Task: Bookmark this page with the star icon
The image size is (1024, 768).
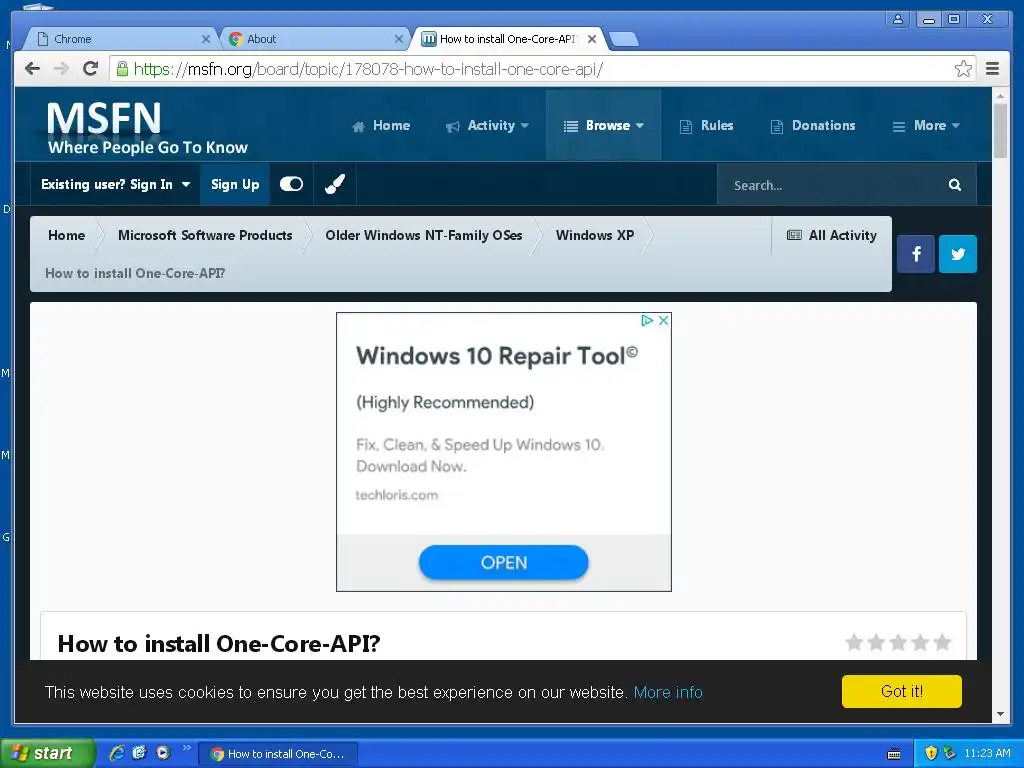Action: (x=963, y=69)
